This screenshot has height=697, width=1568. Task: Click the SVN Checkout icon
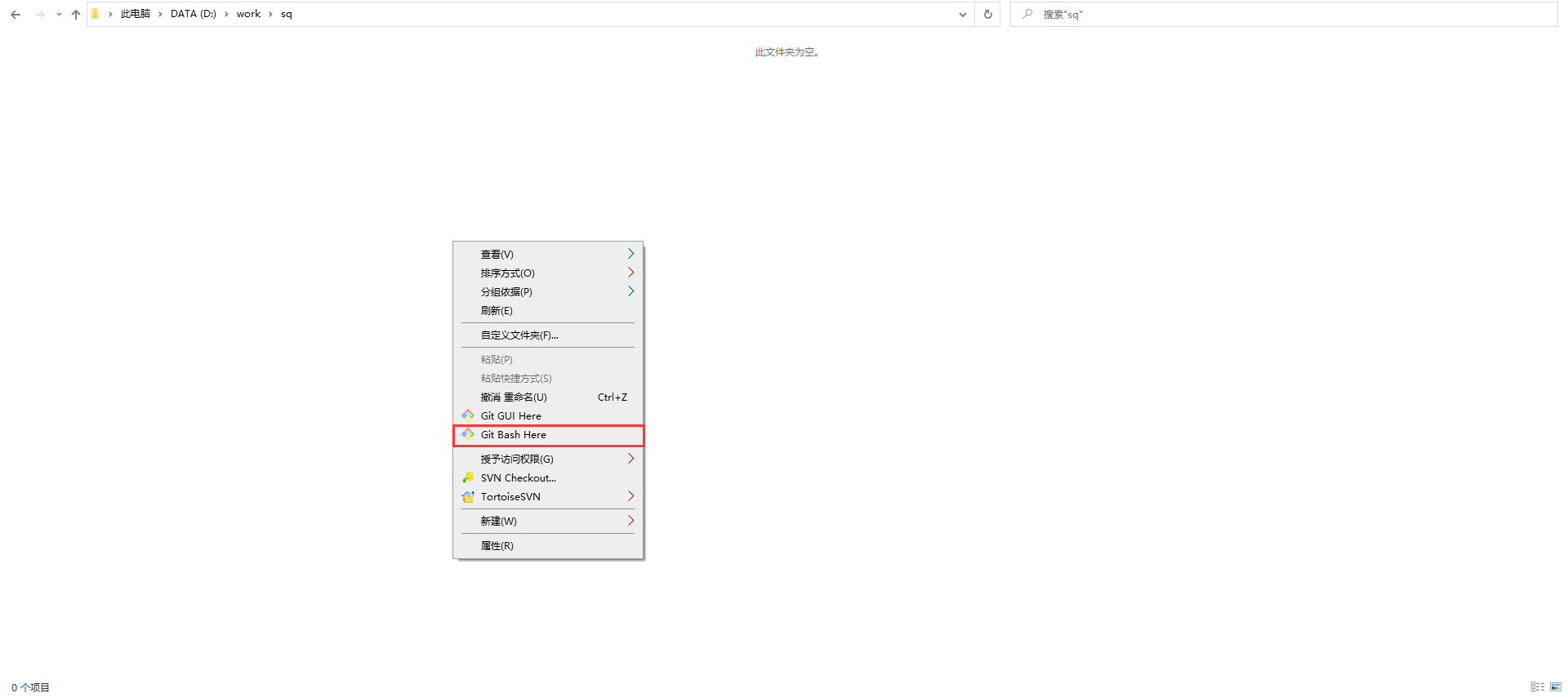click(x=468, y=477)
